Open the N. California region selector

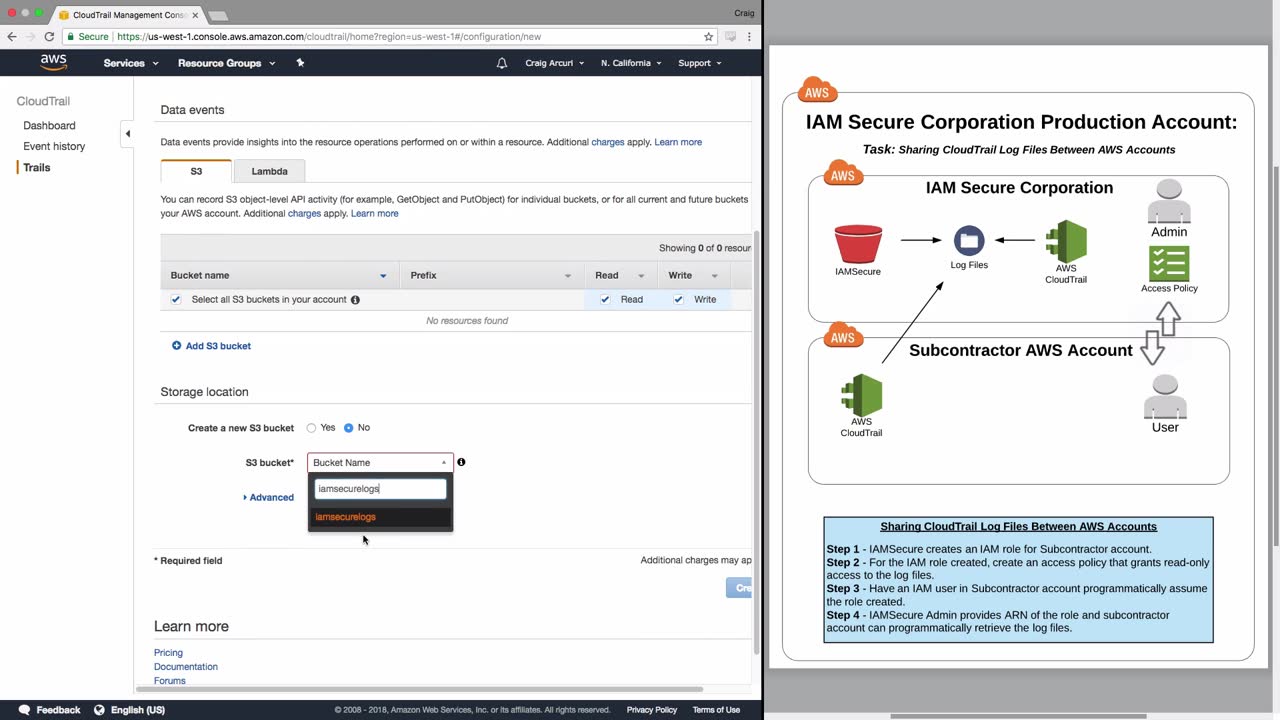632,63
